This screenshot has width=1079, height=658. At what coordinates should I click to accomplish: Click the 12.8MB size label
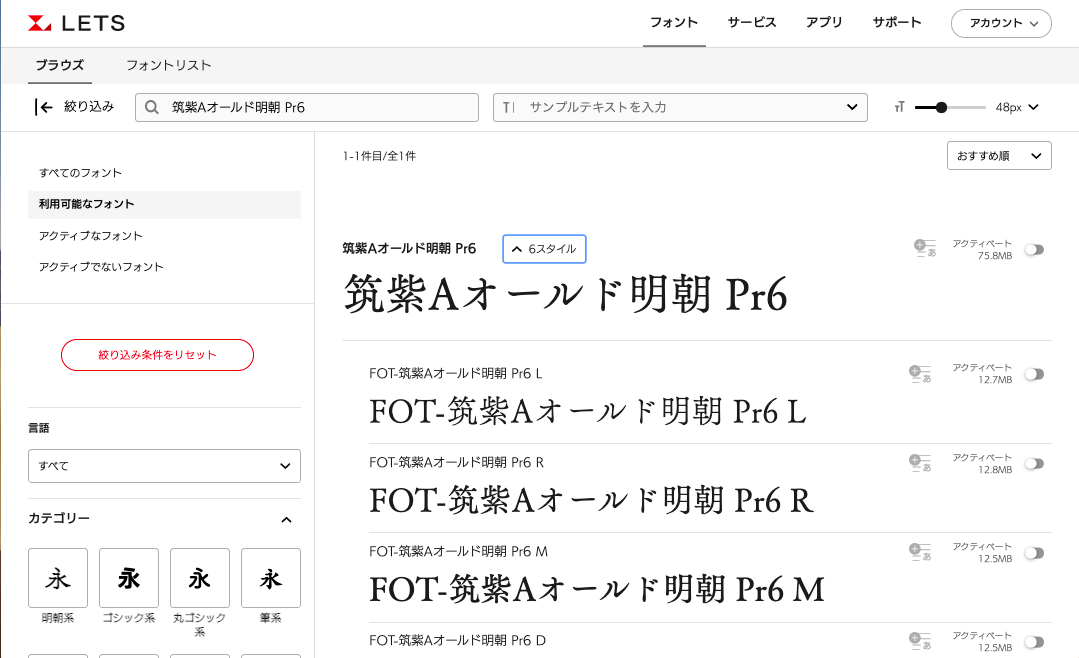pos(995,469)
